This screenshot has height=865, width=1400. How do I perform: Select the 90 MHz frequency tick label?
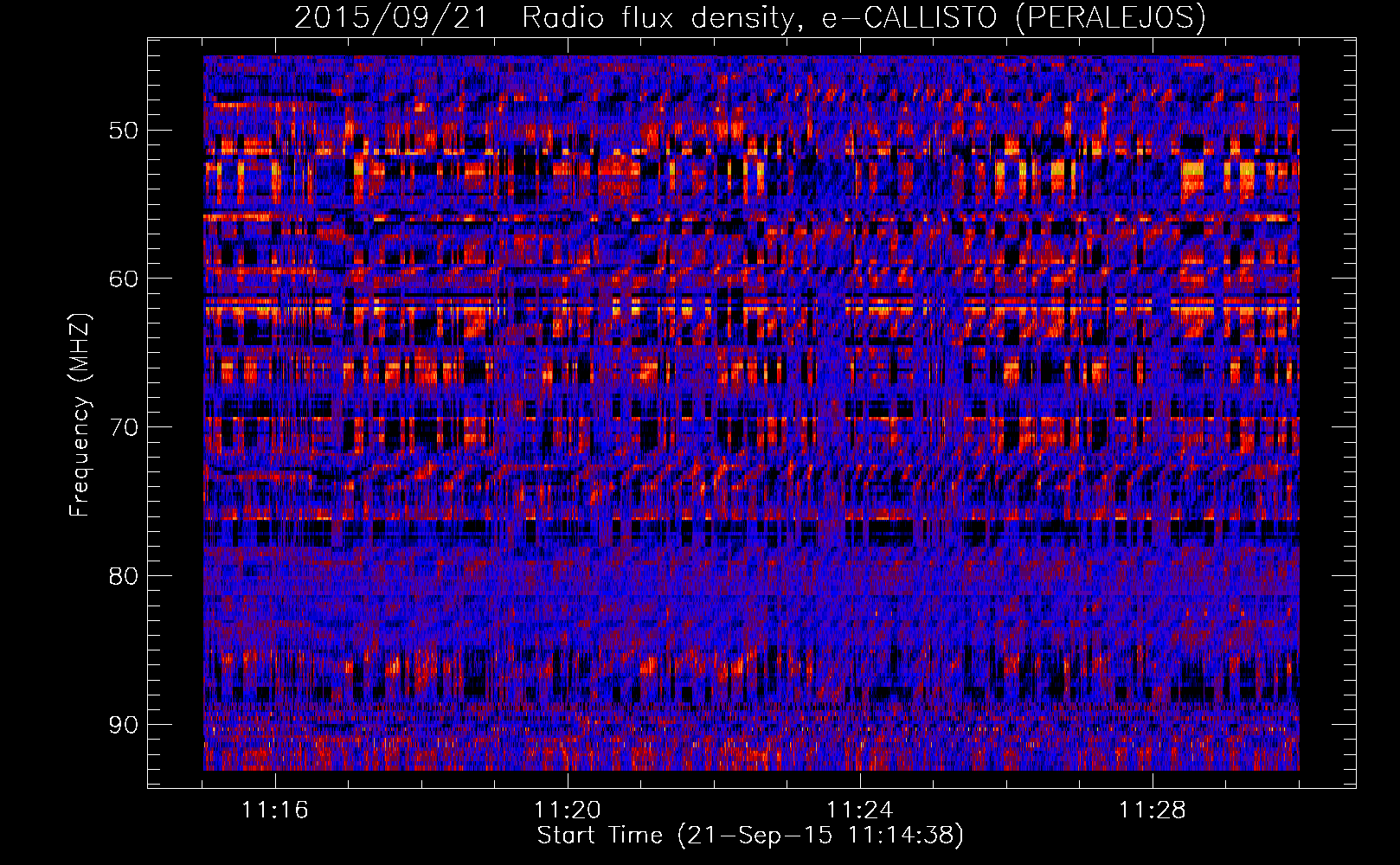[123, 724]
